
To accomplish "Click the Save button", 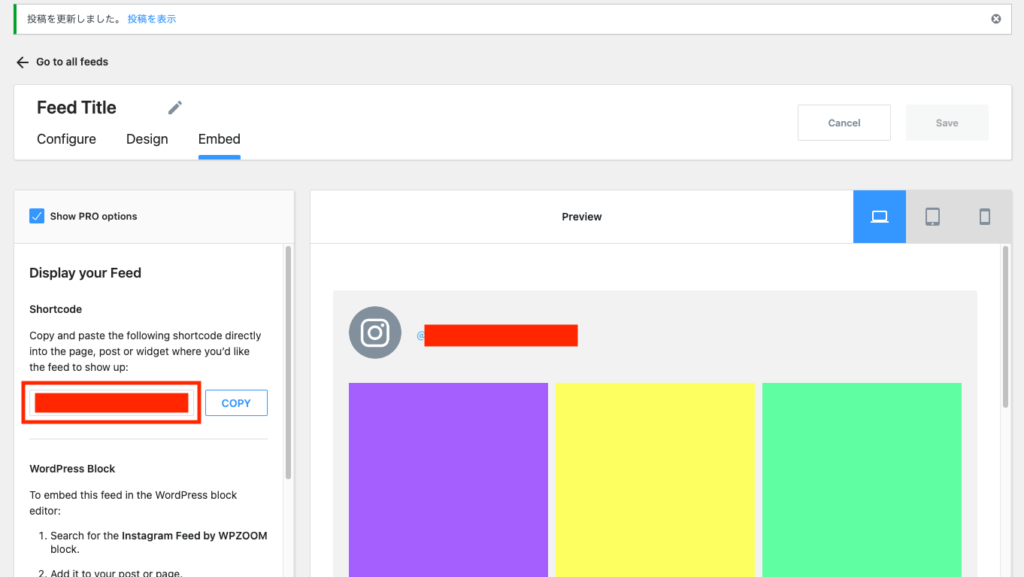I will [946, 123].
